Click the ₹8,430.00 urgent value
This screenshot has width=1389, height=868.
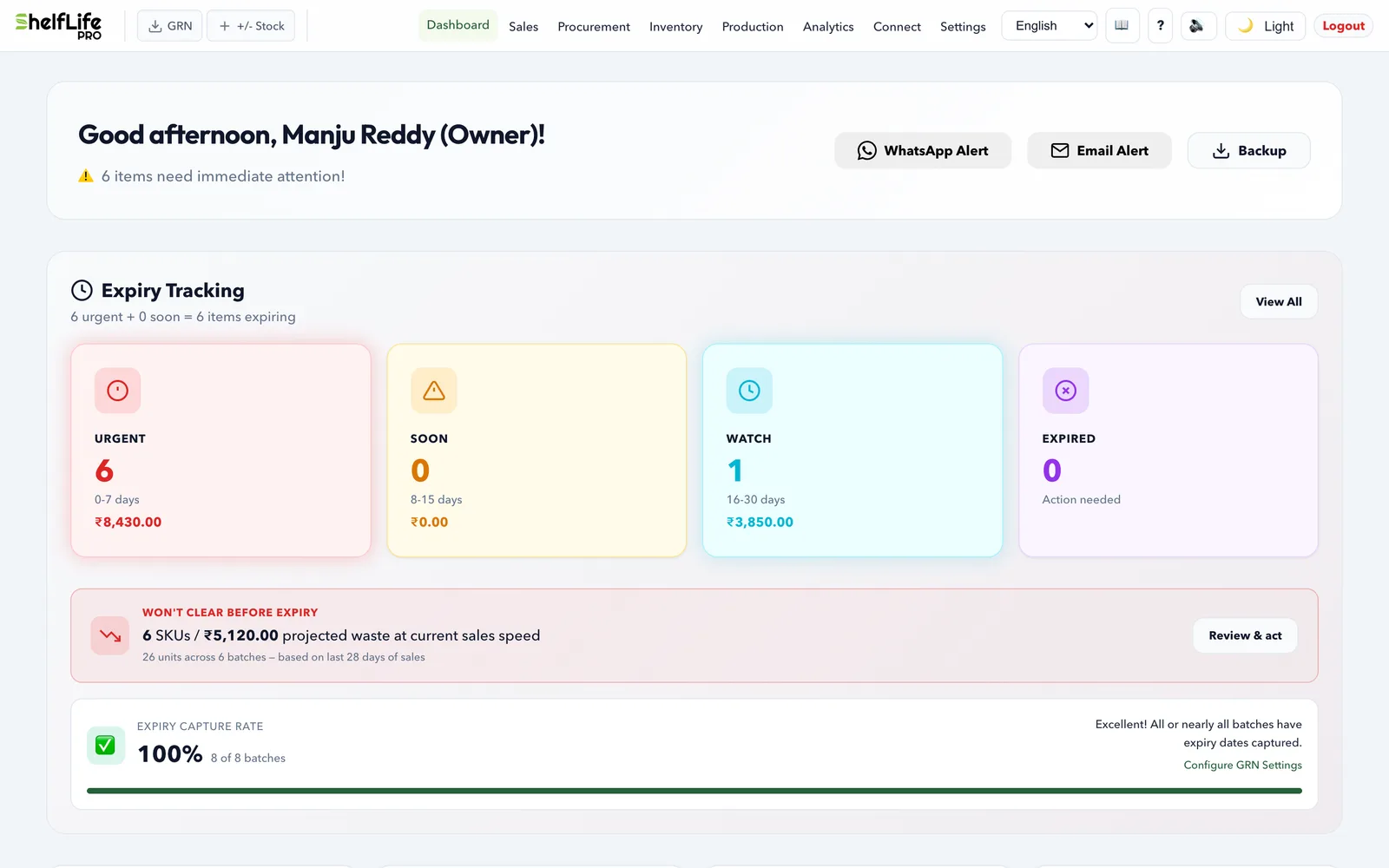coord(128,522)
